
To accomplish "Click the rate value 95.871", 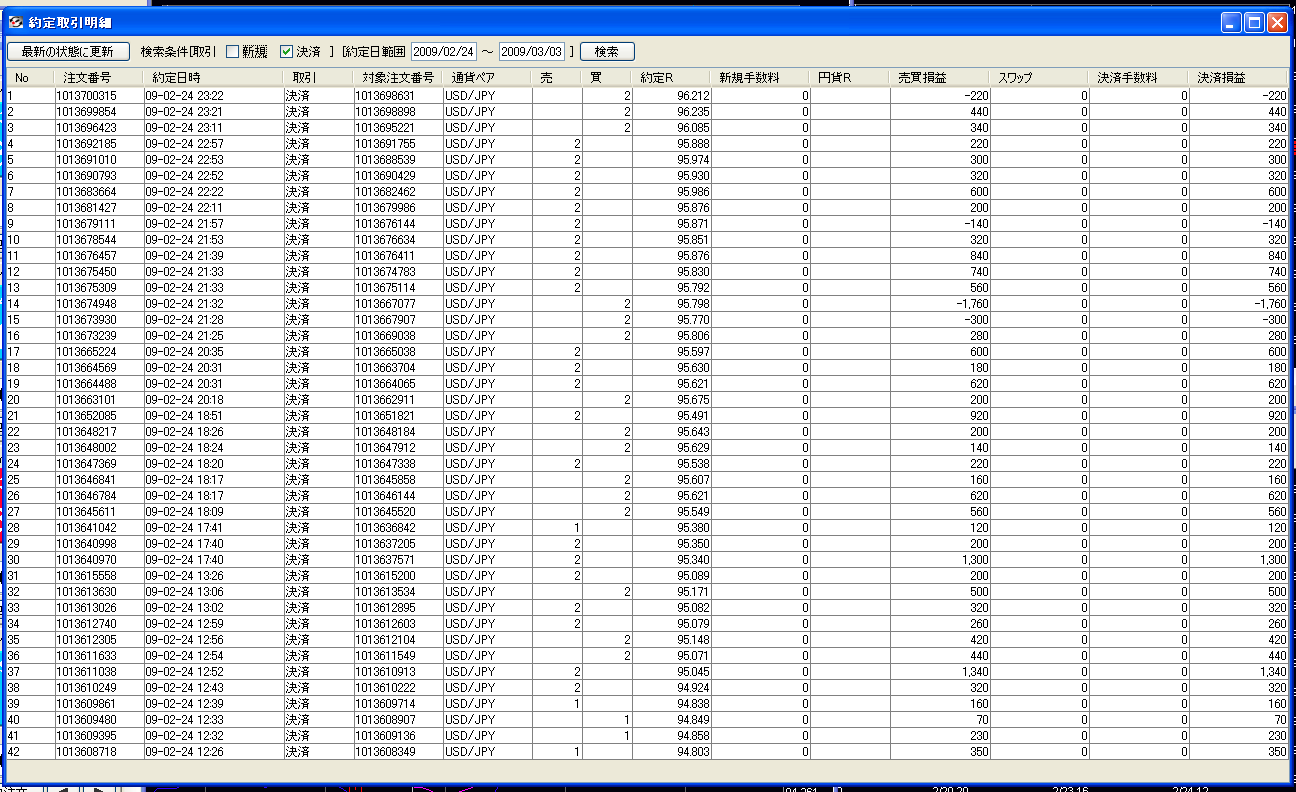I will pyautogui.click(x=693, y=224).
